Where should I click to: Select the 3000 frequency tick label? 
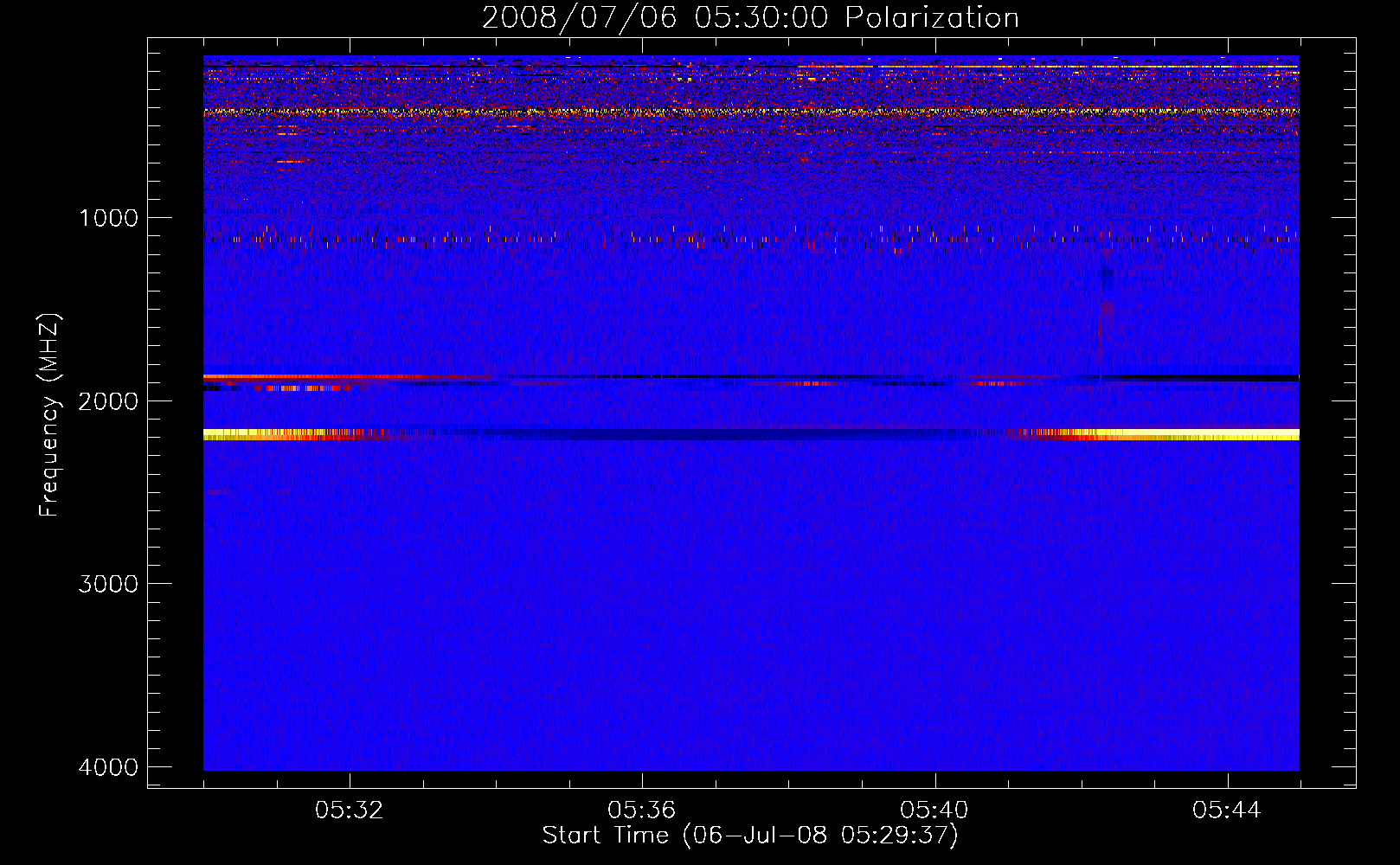point(108,584)
